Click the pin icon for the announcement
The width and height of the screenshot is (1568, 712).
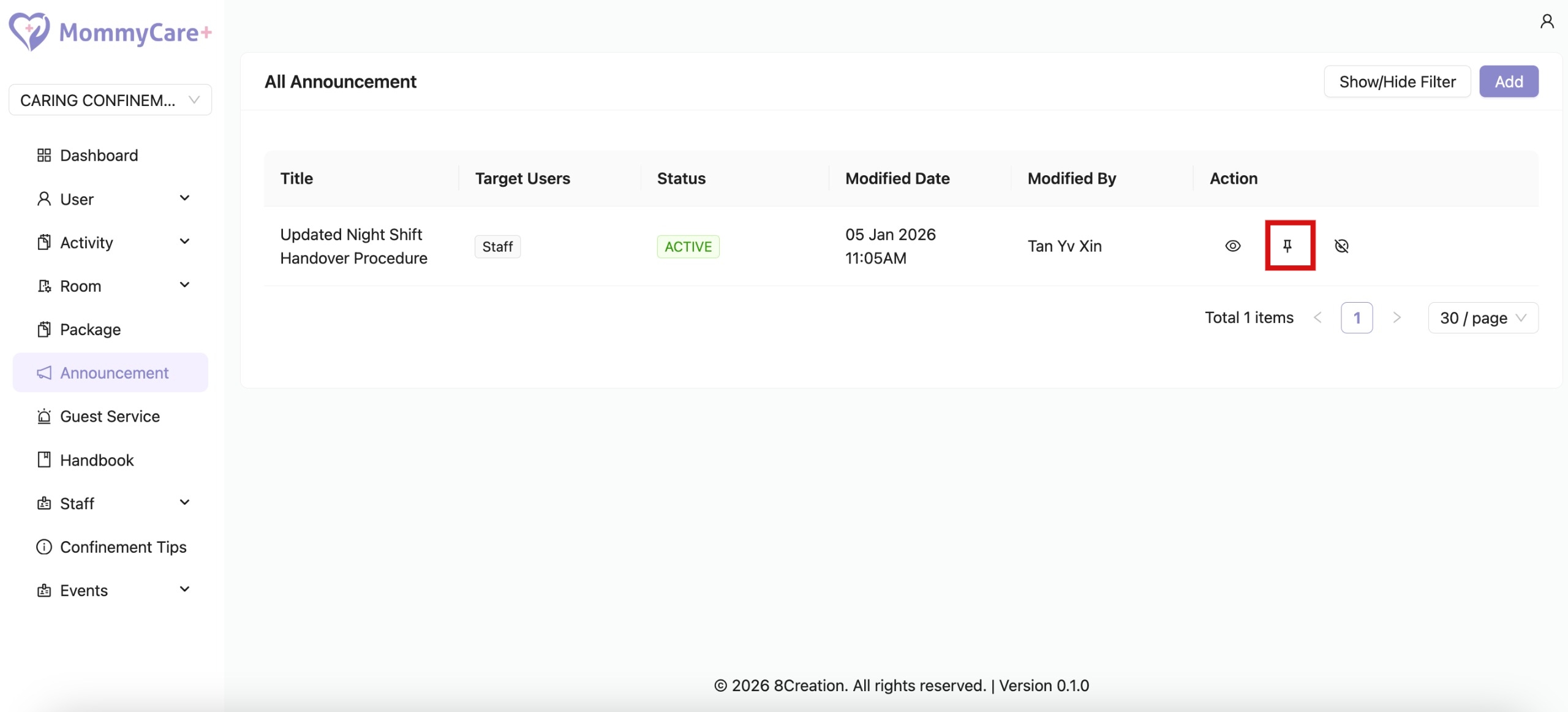1287,246
